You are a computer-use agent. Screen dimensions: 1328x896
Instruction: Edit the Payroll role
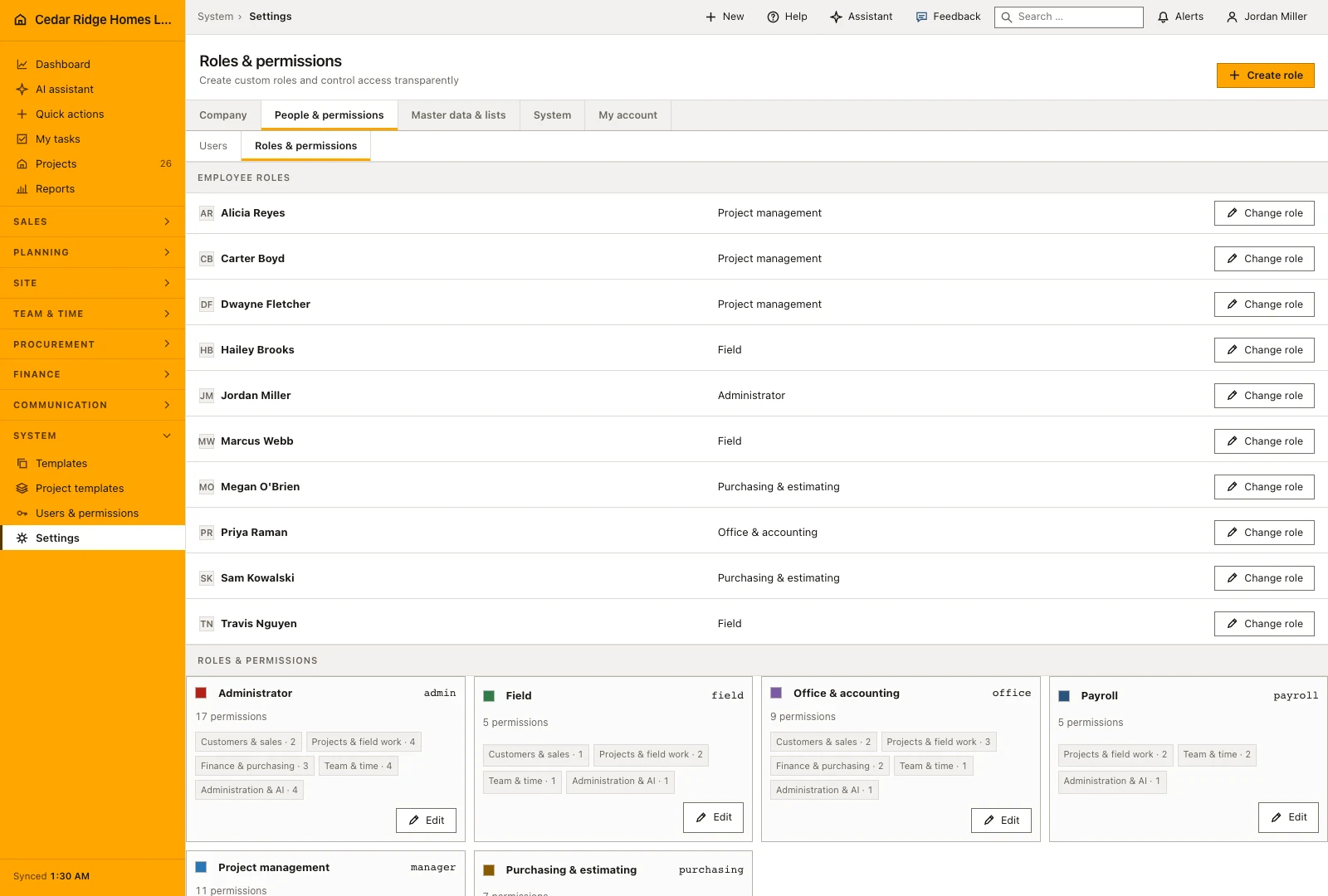pyautogui.click(x=1288, y=817)
